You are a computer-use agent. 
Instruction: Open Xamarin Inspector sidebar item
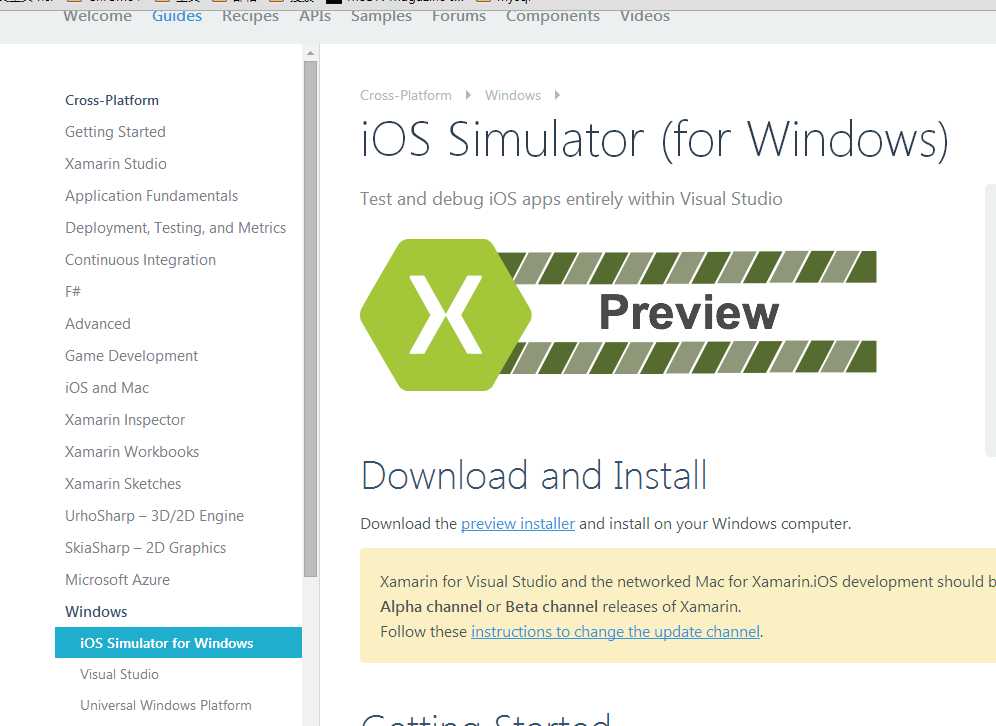coord(124,420)
